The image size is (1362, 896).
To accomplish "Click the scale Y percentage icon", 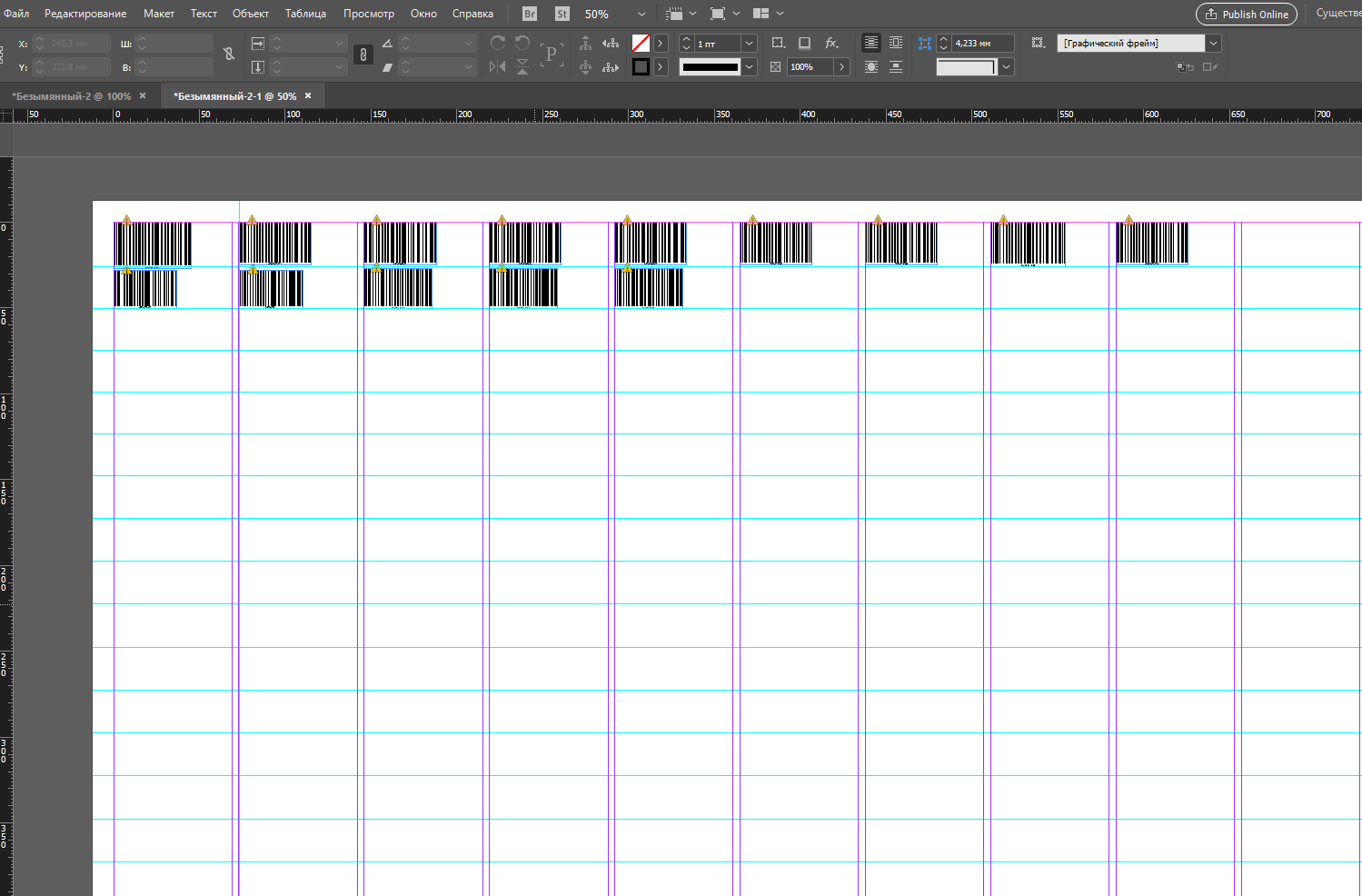I will [x=258, y=66].
